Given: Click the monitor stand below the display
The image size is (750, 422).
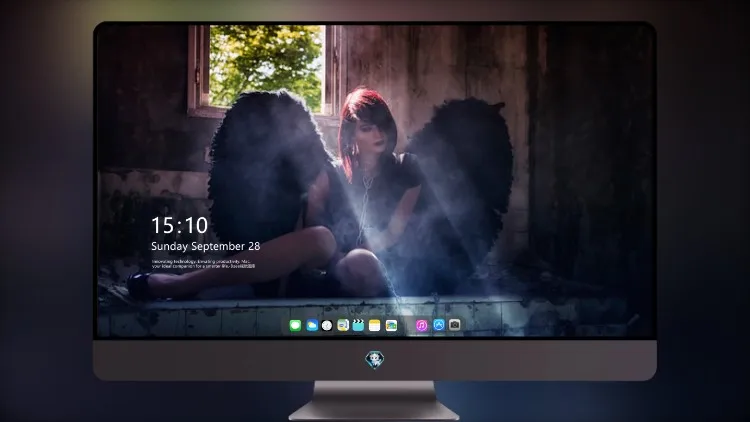Looking at the screenshot, I should coord(375,401).
